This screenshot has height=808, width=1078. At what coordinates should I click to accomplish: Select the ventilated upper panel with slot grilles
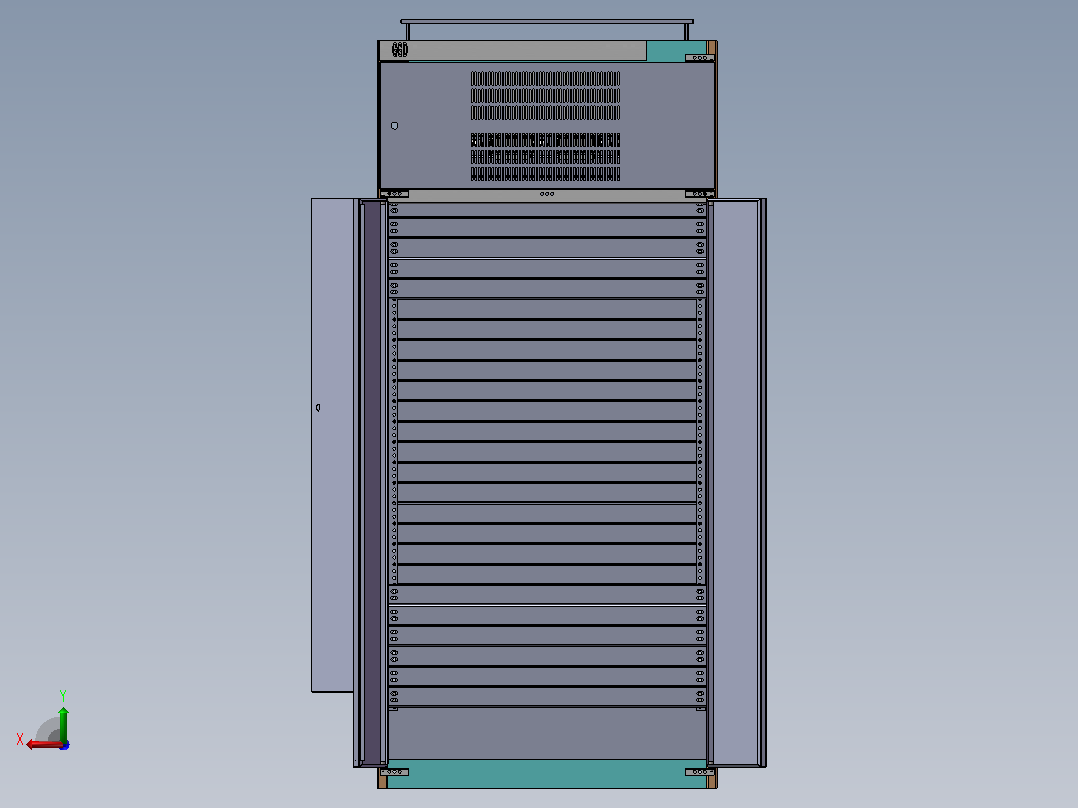547,125
